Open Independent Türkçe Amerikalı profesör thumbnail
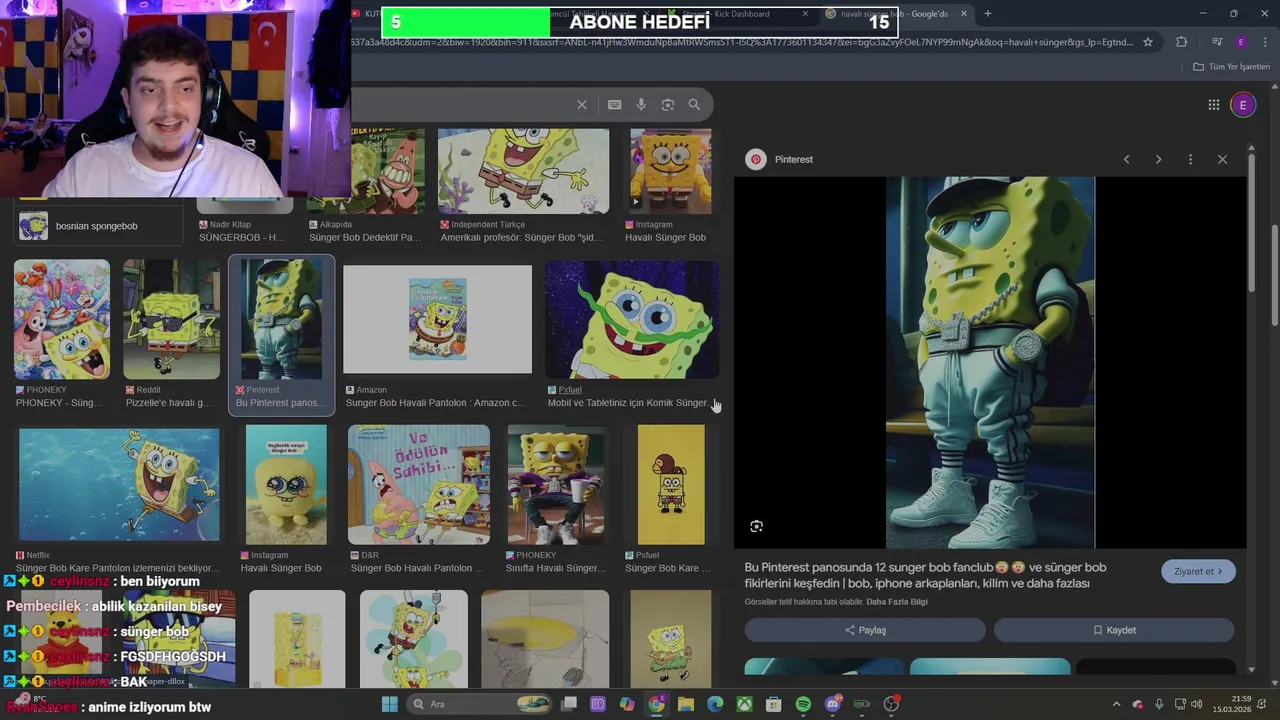 [x=523, y=170]
